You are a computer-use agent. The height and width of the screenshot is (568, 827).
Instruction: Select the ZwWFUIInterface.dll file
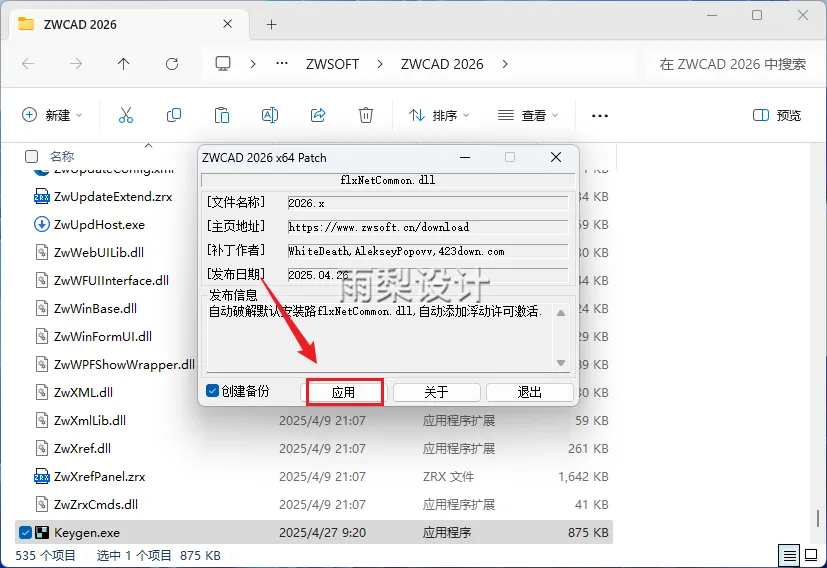(111, 281)
